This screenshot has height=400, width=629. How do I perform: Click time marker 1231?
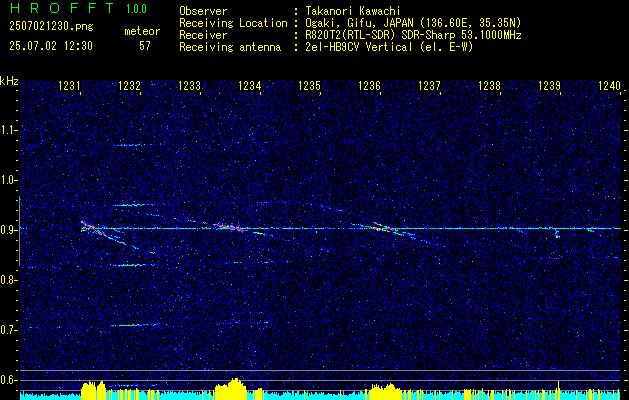coord(69,86)
